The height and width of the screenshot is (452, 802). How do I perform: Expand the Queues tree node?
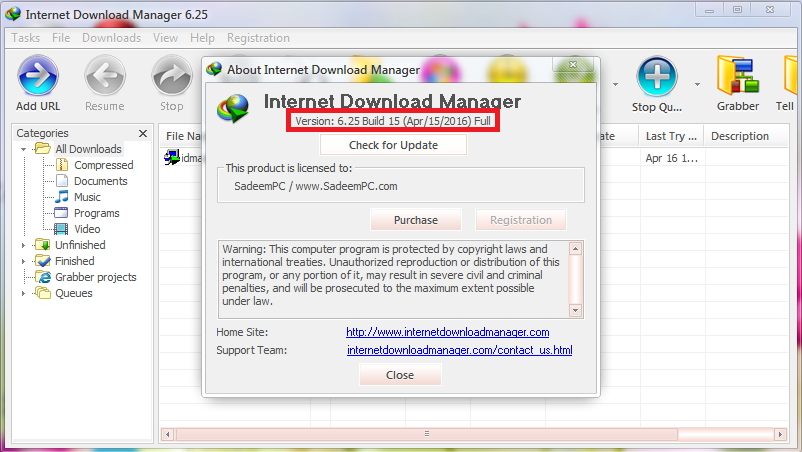tap(23, 293)
